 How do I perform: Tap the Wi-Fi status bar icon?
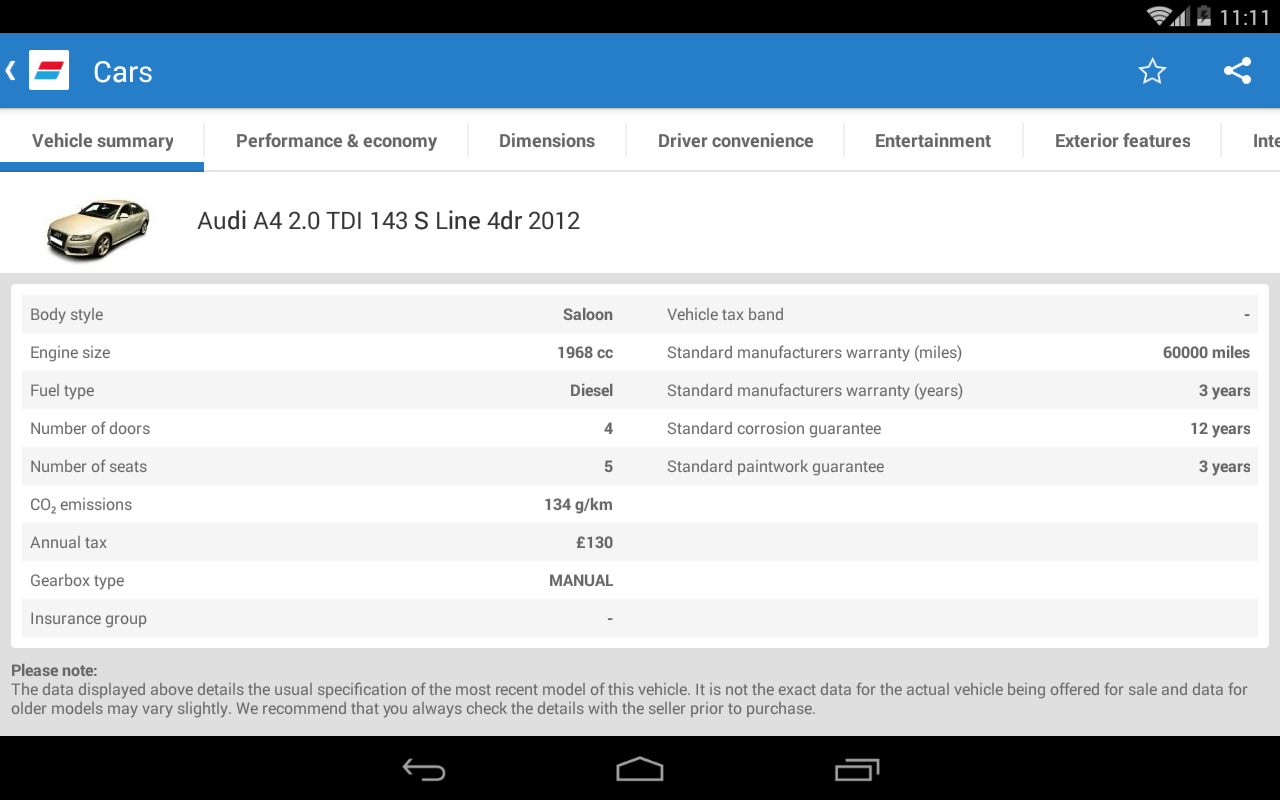1160,15
